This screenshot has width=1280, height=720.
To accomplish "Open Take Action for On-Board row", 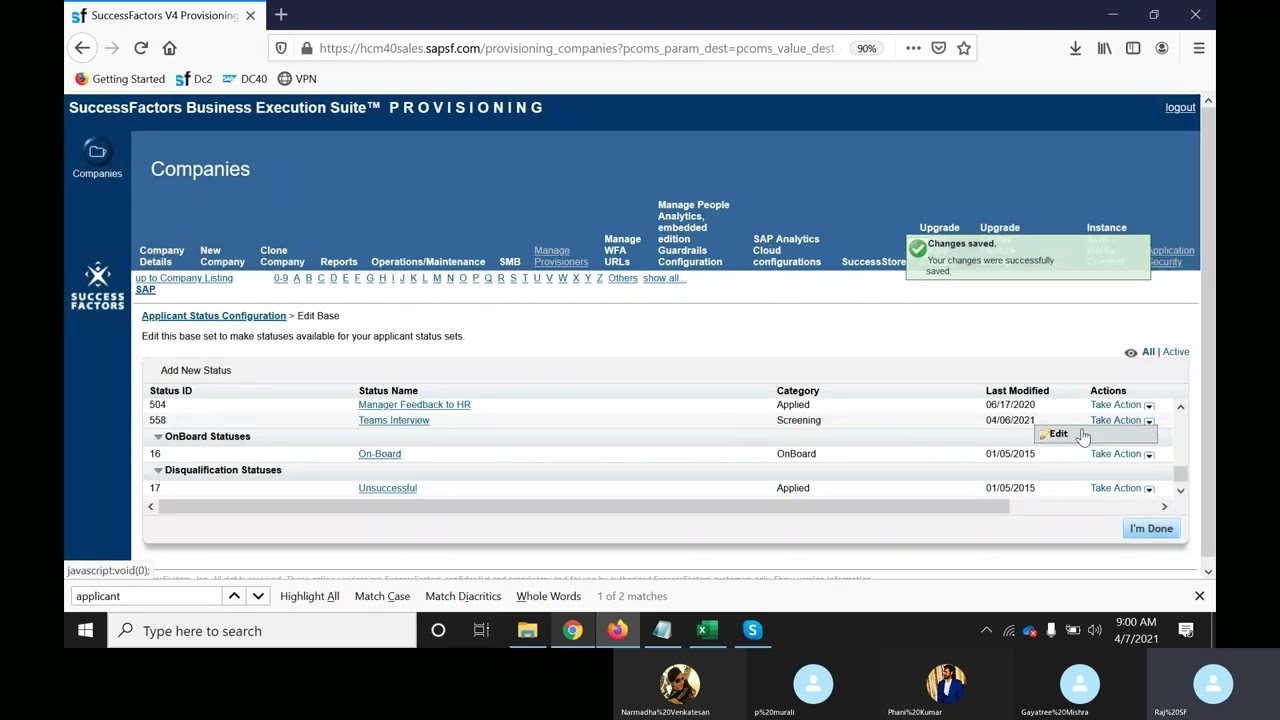I will tap(1122, 454).
